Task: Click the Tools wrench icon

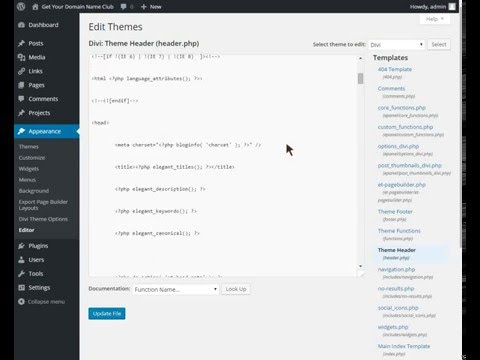Action: click(21, 274)
